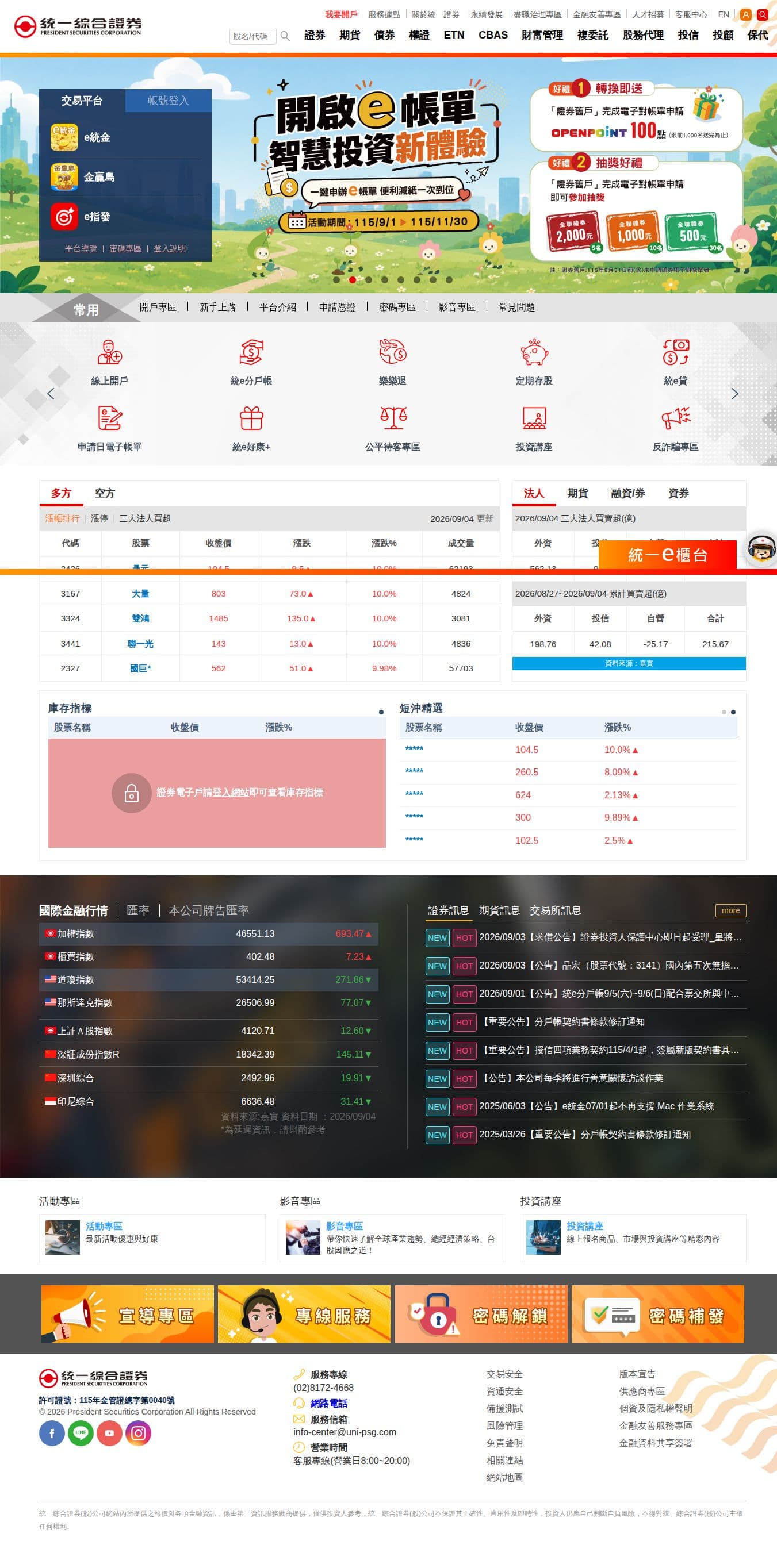Launch the e統金 trading platform icon

coord(64,137)
